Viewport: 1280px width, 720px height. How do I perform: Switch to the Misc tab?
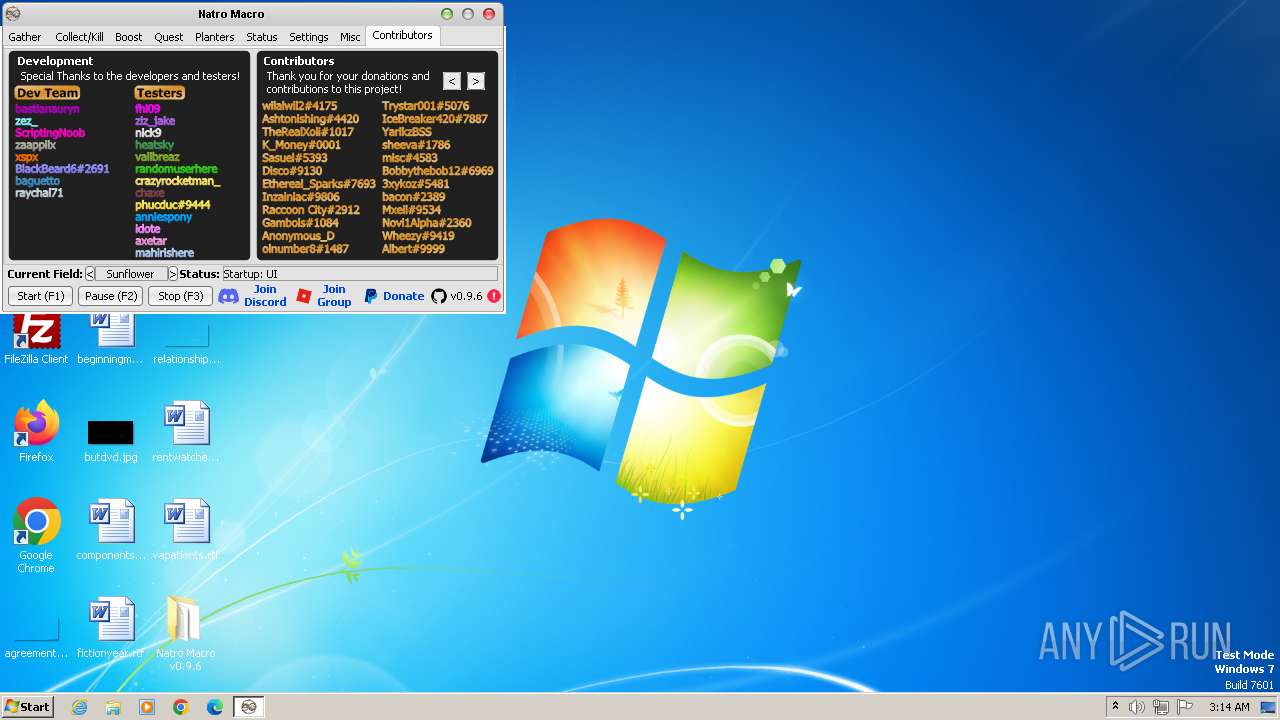click(x=350, y=37)
